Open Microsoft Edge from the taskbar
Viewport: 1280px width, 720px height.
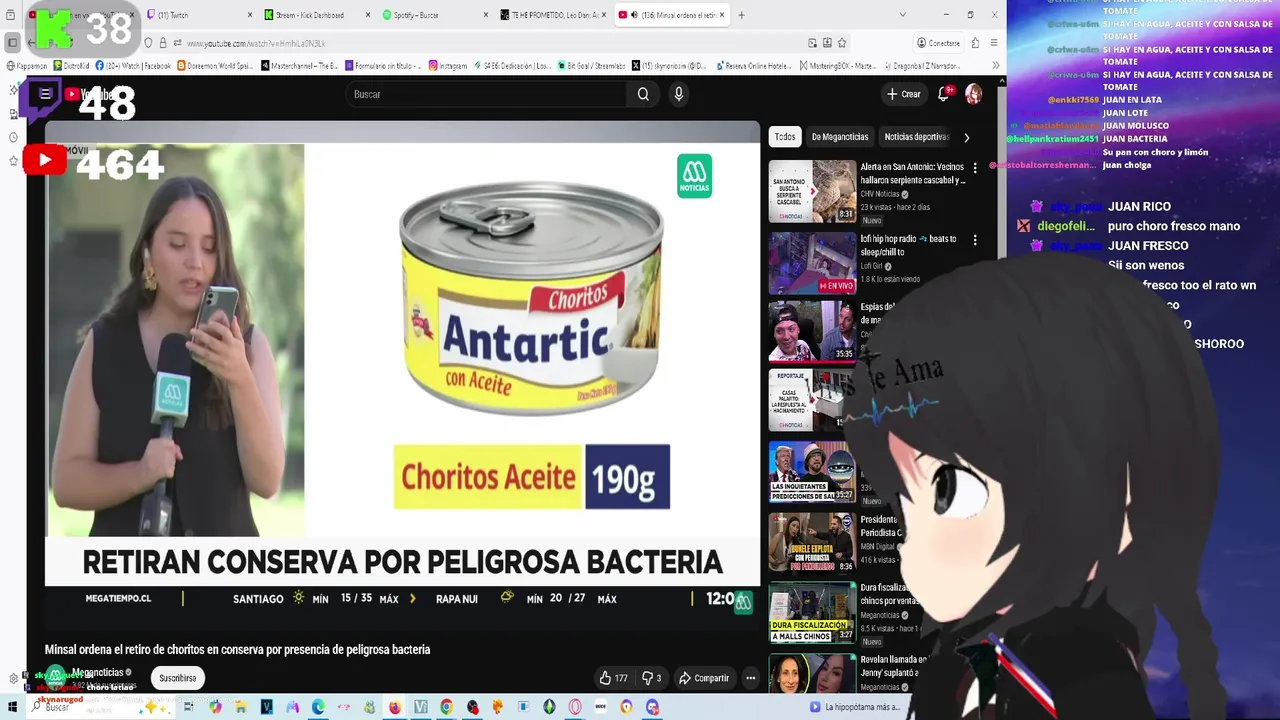[x=318, y=707]
